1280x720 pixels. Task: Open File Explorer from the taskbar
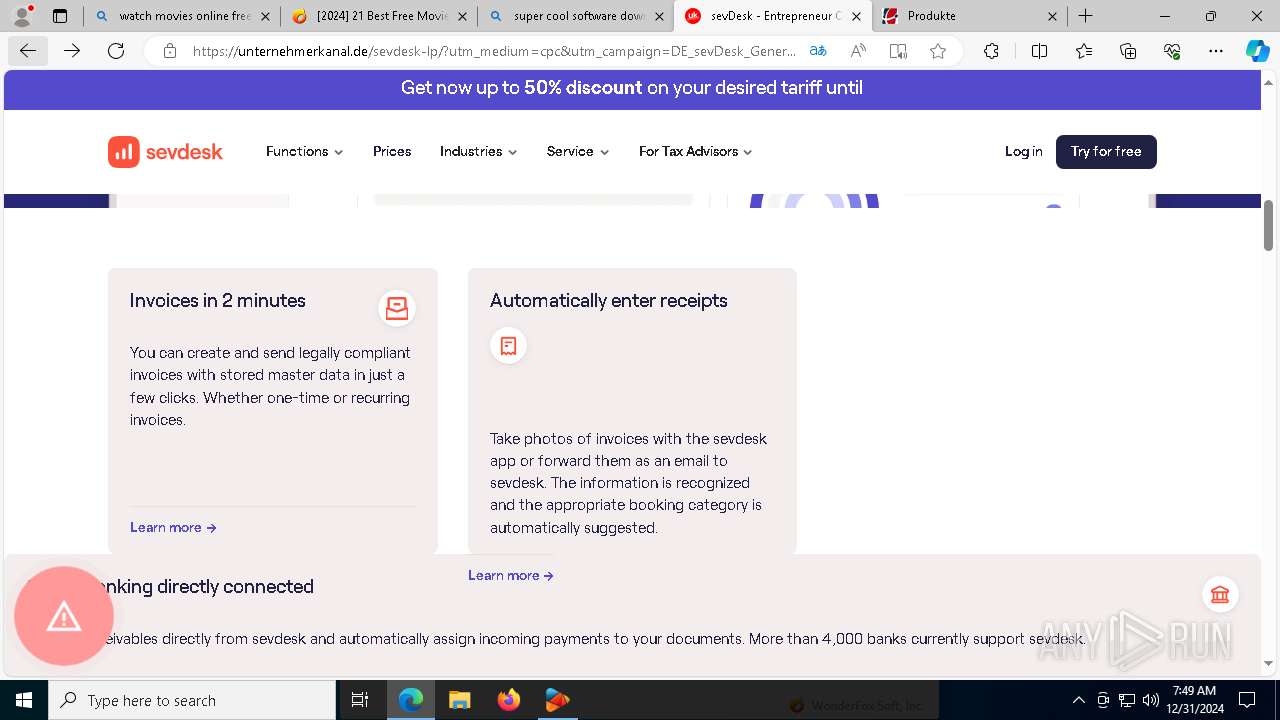[459, 700]
